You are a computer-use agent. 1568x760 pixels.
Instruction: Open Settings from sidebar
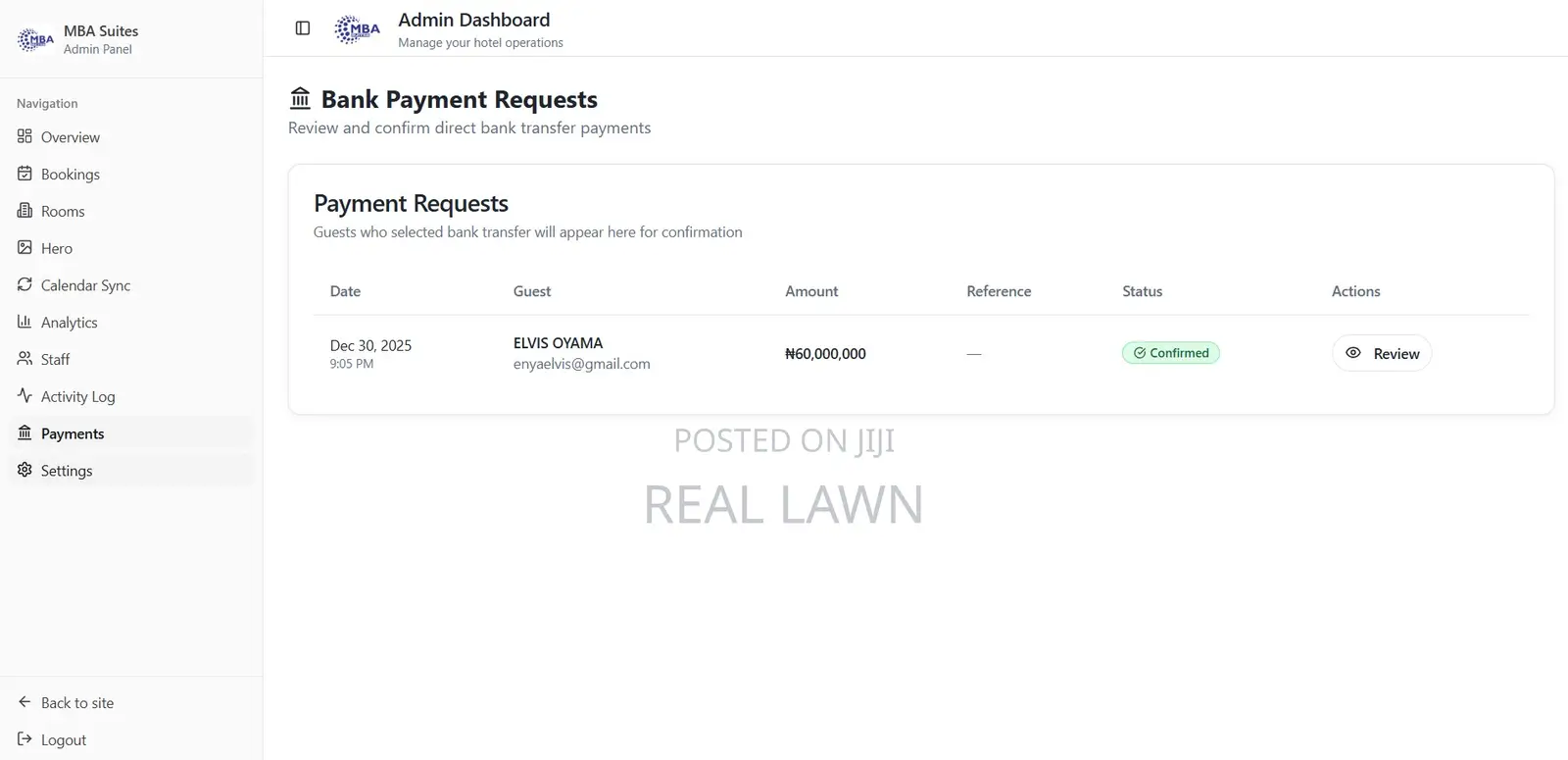click(x=131, y=471)
